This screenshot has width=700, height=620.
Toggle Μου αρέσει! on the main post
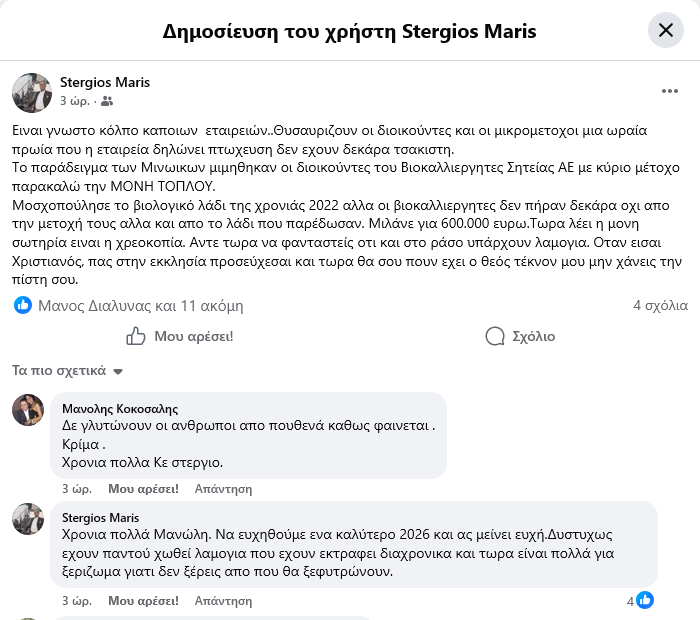pyautogui.click(x=180, y=336)
